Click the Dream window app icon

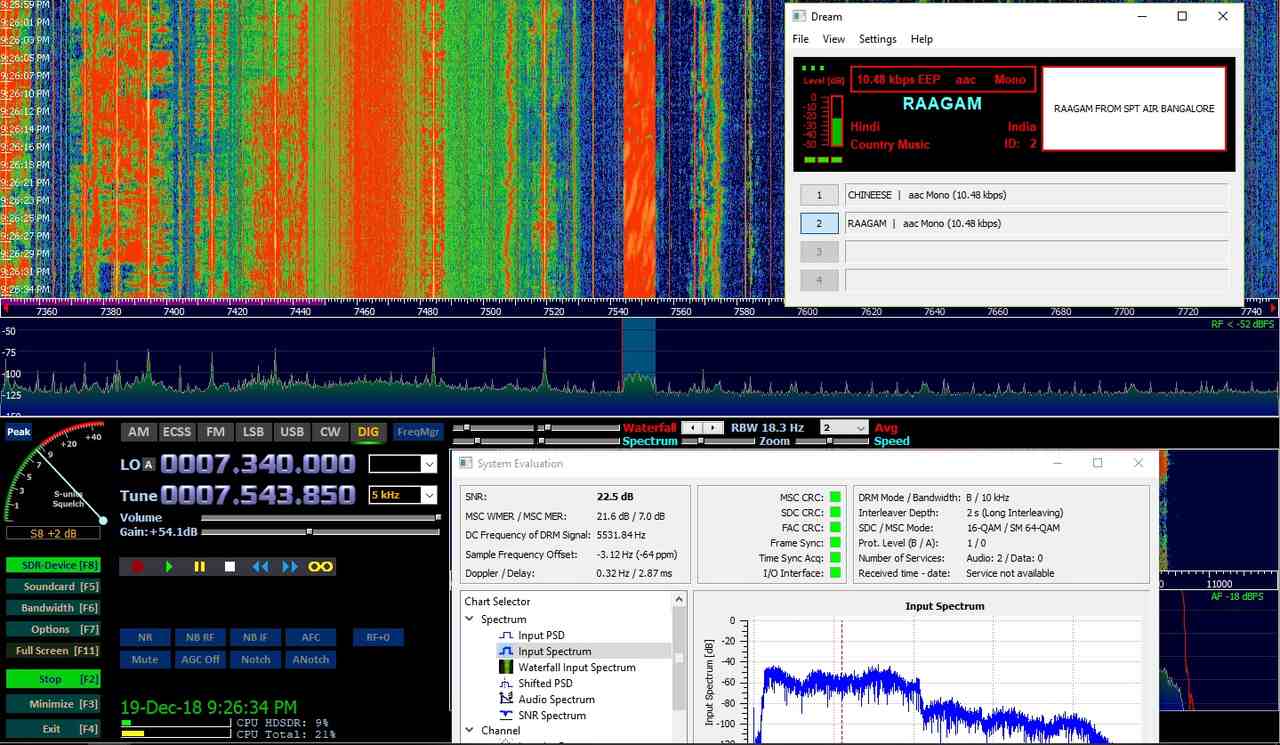[798, 17]
